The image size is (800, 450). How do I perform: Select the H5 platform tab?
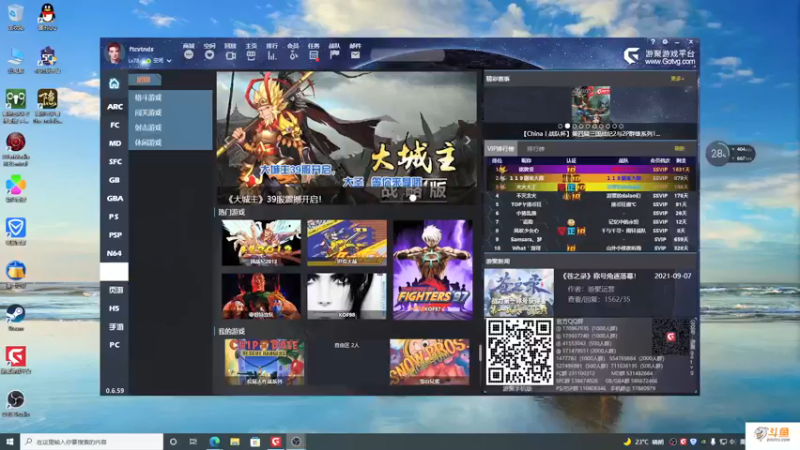click(x=115, y=308)
